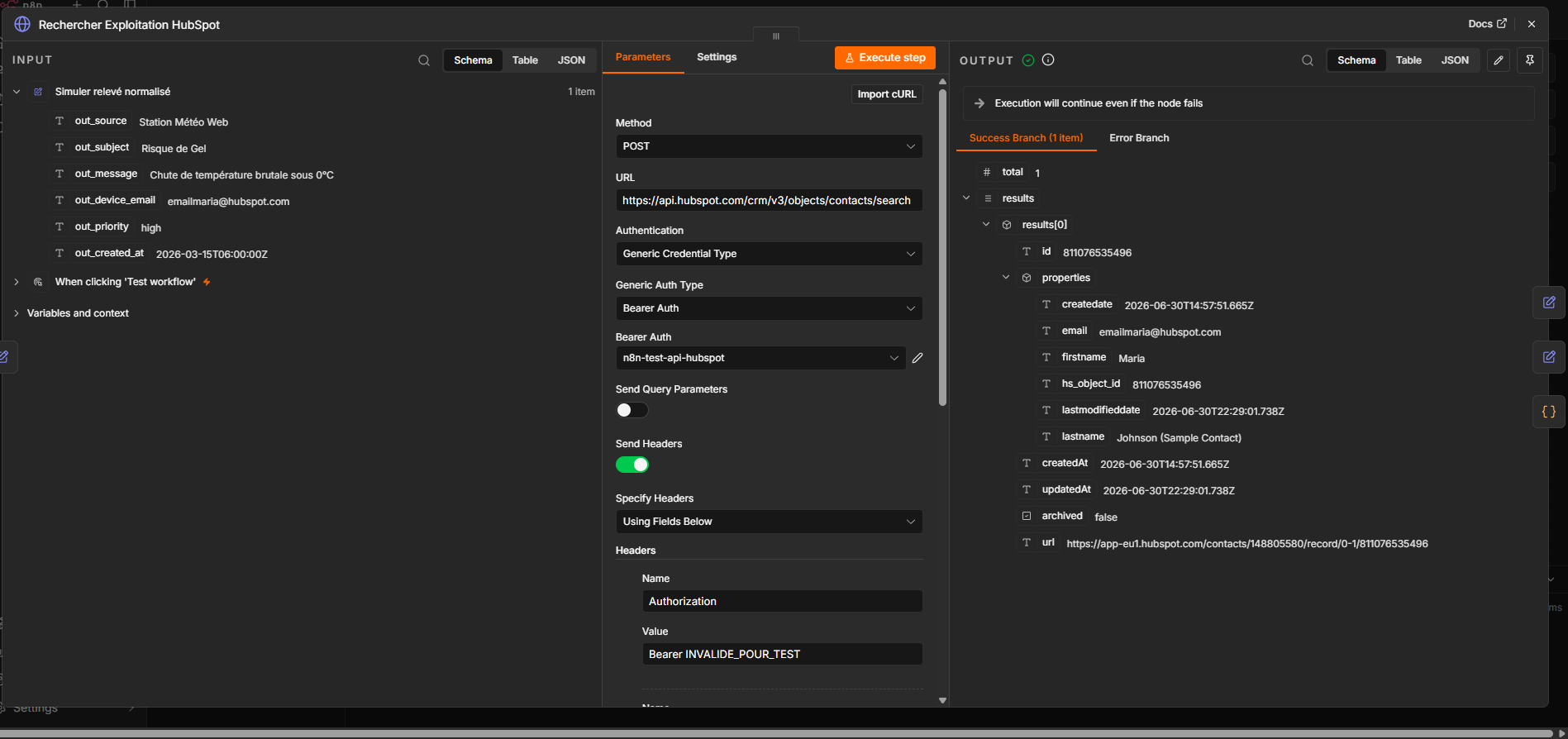The height and width of the screenshot is (739, 1568).
Task: Click the object icon next to properties
Action: (x=1027, y=278)
